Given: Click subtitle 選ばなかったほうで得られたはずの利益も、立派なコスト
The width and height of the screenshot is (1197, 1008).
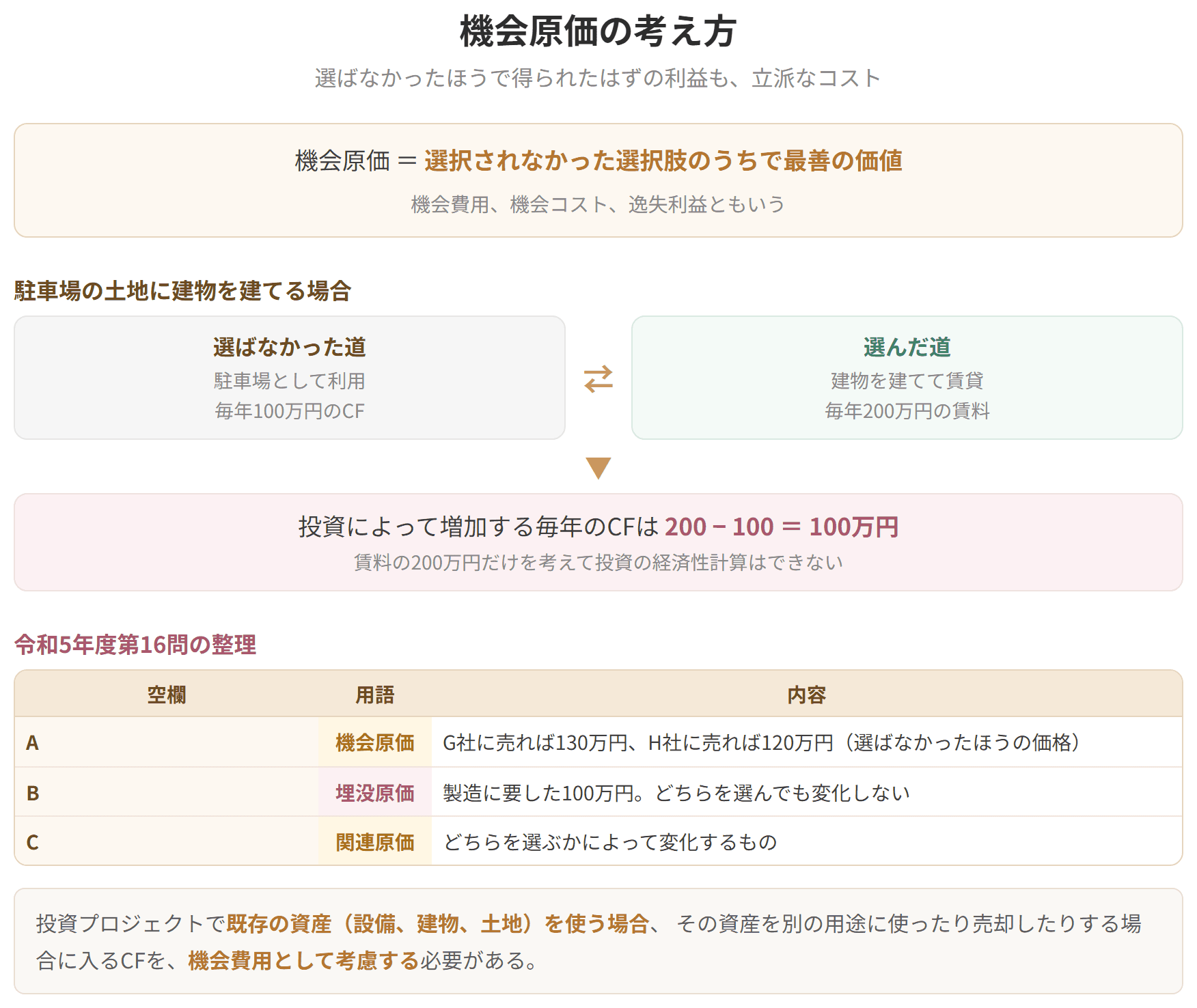Looking at the screenshot, I should coord(598,78).
